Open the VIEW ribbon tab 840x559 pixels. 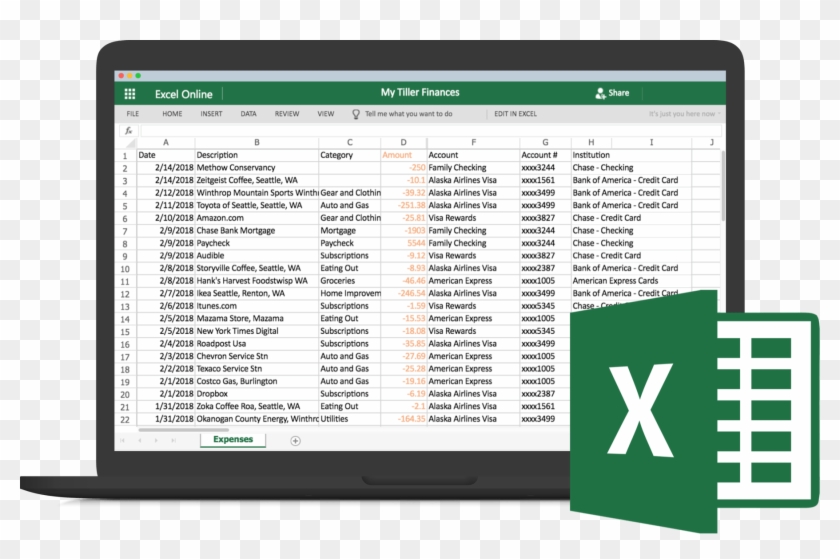pyautogui.click(x=326, y=114)
